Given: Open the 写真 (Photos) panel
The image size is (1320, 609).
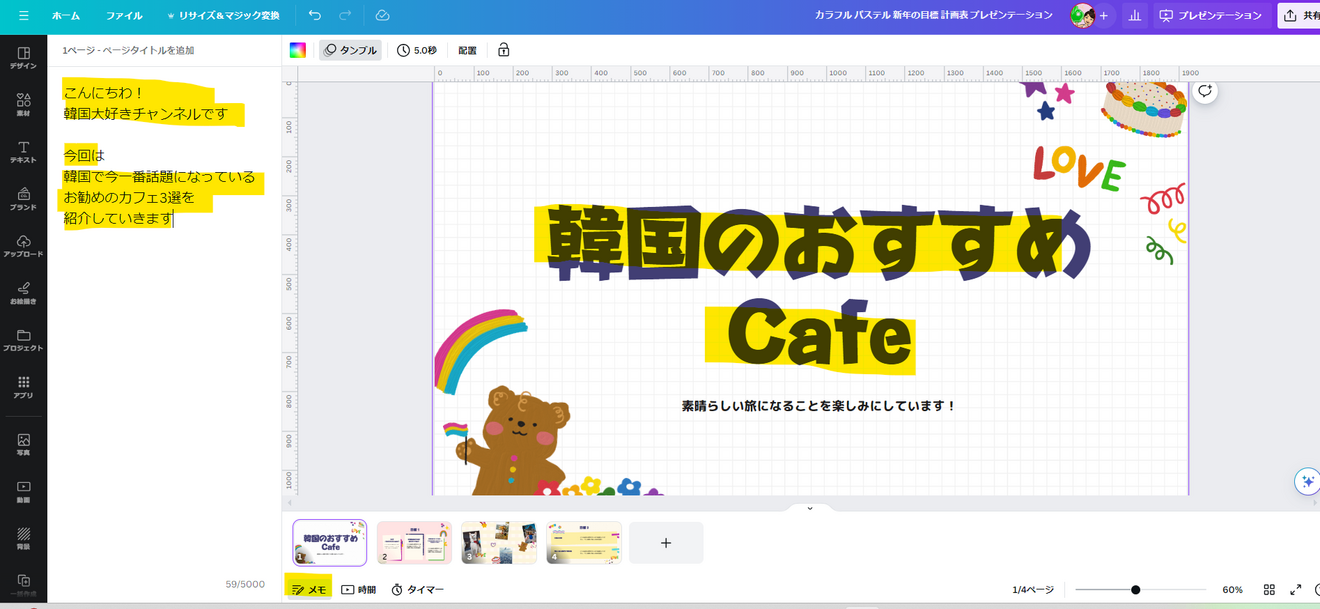Looking at the screenshot, I should pyautogui.click(x=22, y=443).
